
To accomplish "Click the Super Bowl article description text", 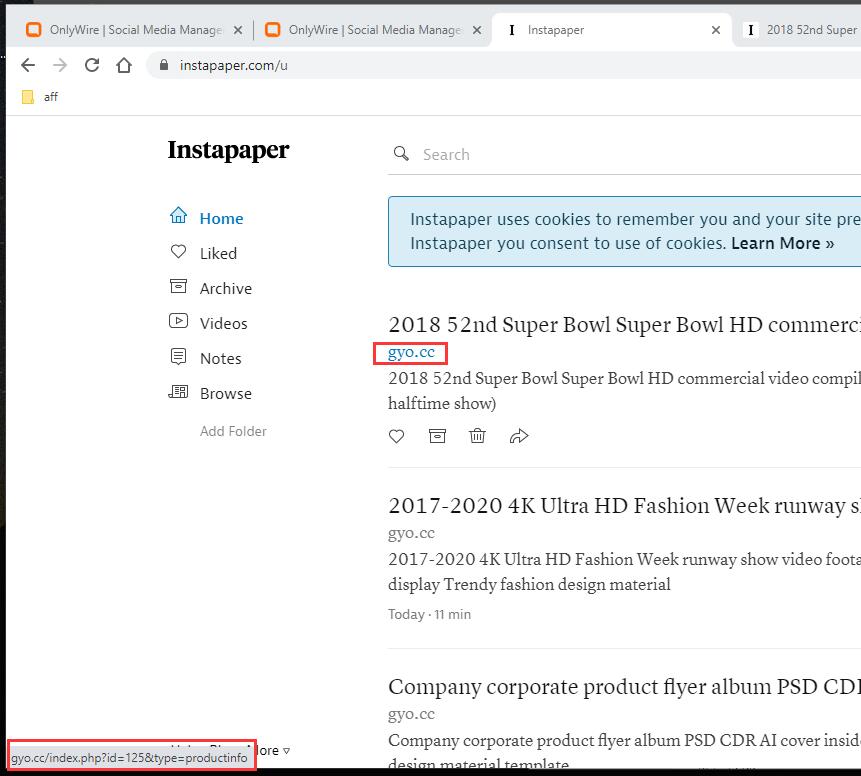I will click(x=624, y=391).
